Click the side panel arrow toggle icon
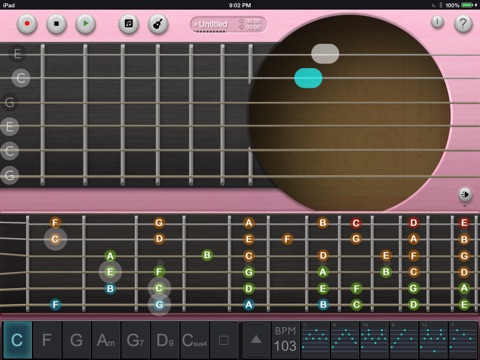Screen dimensions: 480x360 (465, 194)
